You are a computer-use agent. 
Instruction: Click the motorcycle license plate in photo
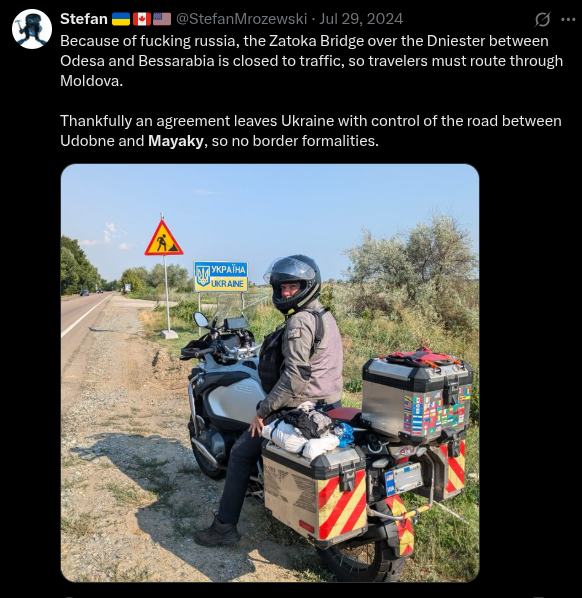pyautogui.click(x=404, y=478)
